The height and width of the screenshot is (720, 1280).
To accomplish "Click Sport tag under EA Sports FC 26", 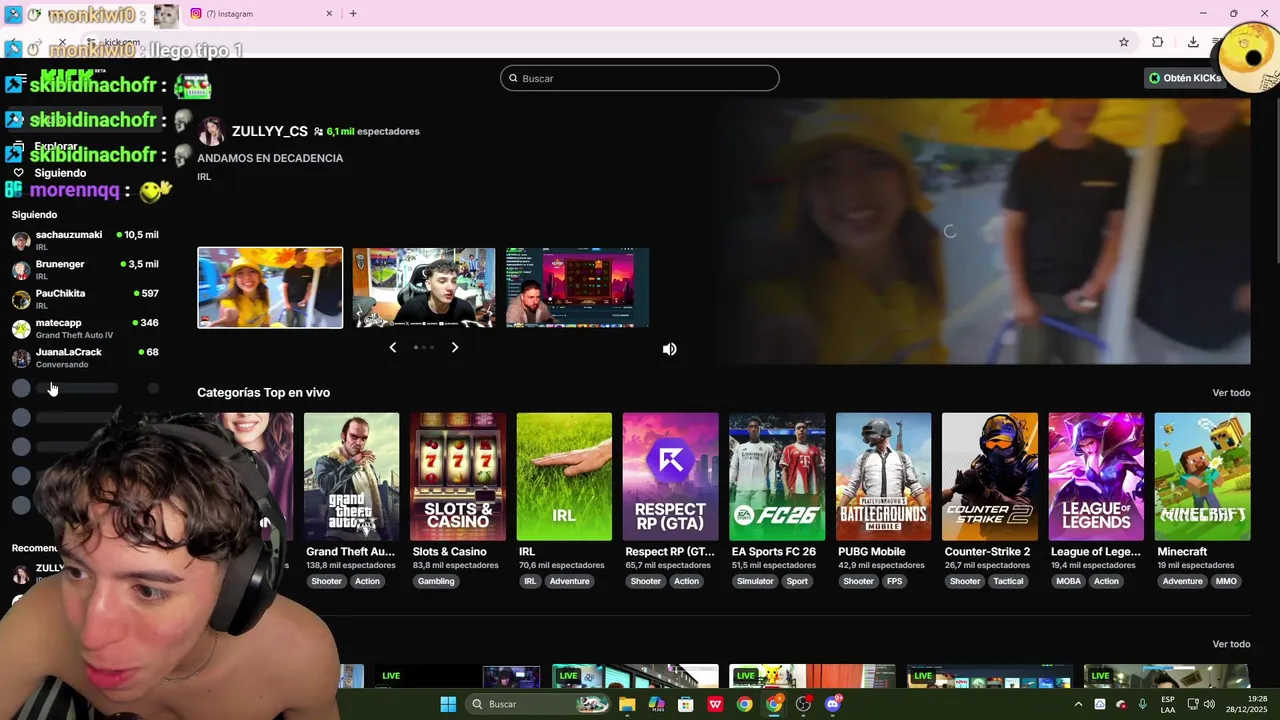I will (797, 581).
